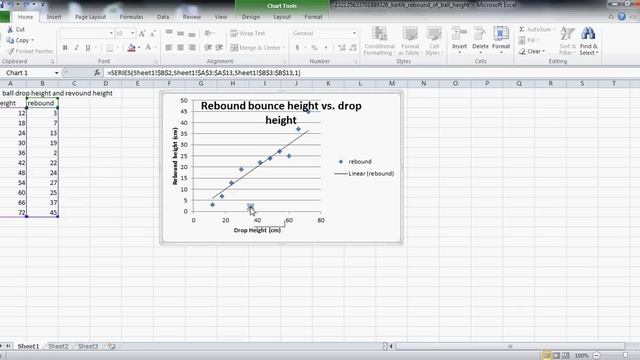640x360 pixels.
Task: Click Increase Decimal icon
Action: [342, 48]
